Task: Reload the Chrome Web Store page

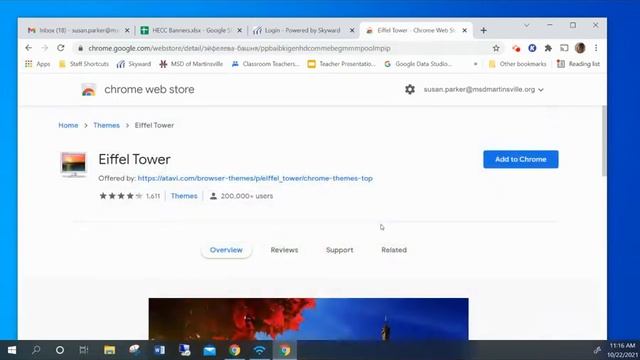Action: click(x=61, y=48)
